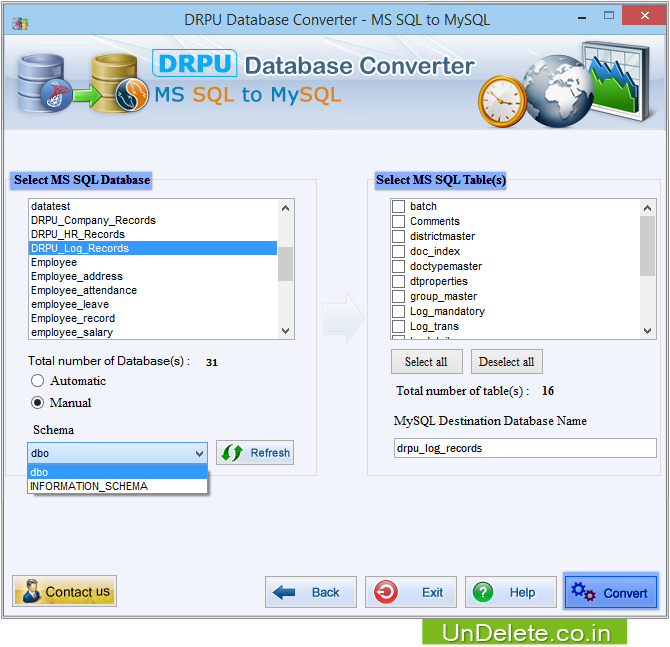Click the green Refresh arrows icon
Image resolution: width=670 pixels, height=647 pixels.
[232, 453]
